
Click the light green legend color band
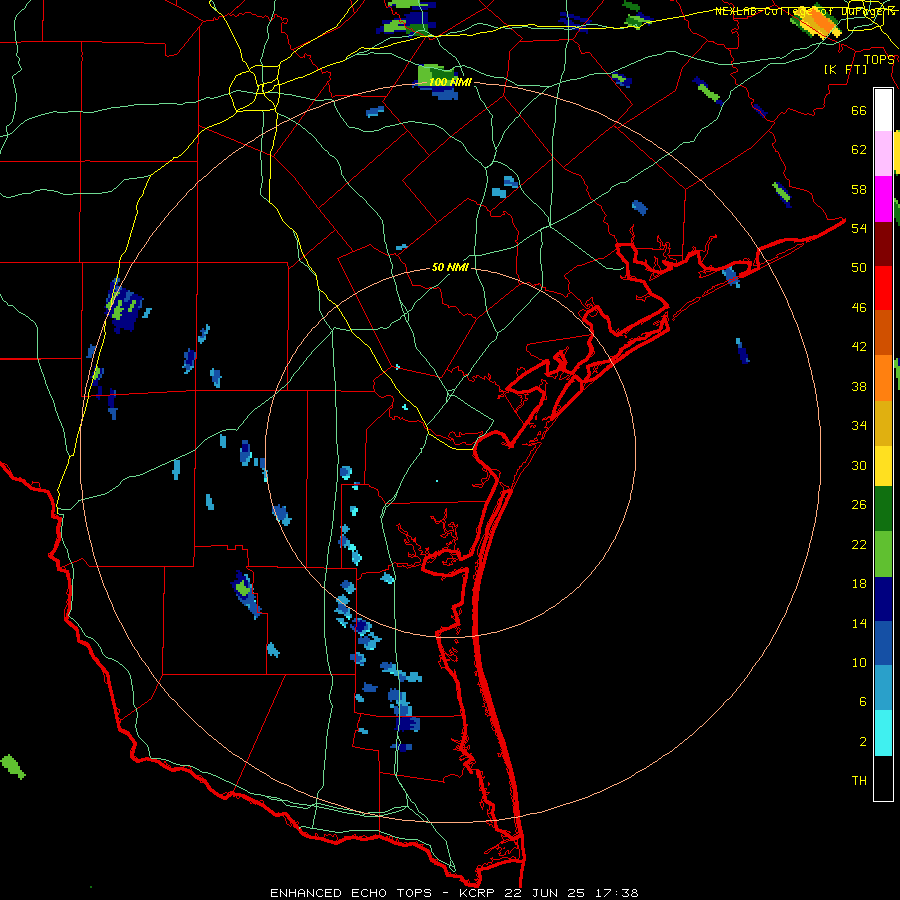pos(883,554)
